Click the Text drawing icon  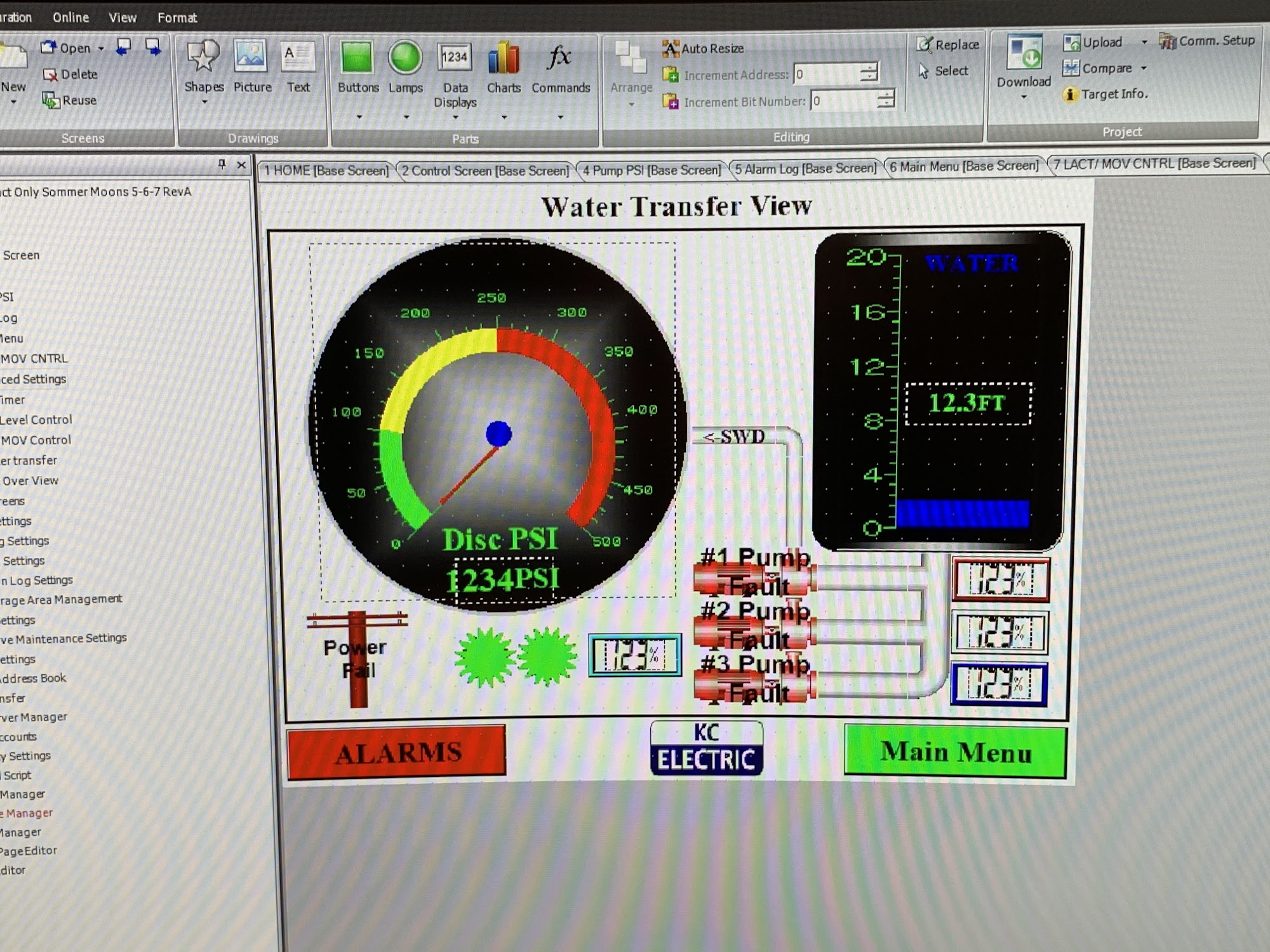[298, 57]
